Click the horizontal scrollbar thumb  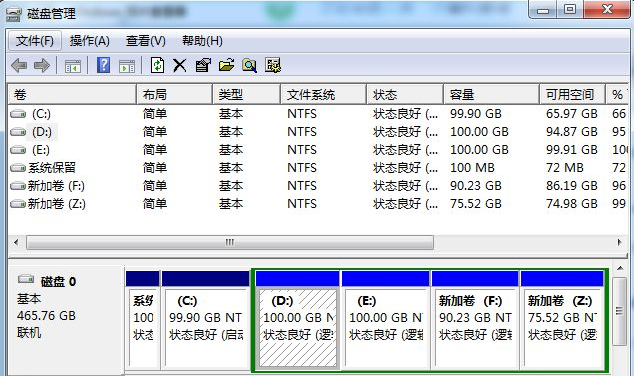(x=230, y=243)
